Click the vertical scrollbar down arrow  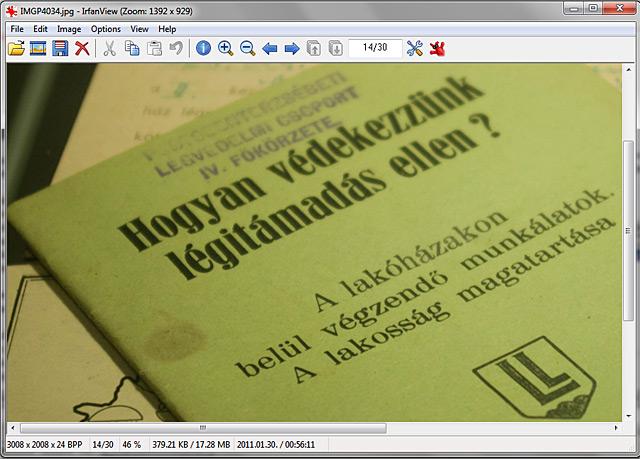click(x=628, y=416)
